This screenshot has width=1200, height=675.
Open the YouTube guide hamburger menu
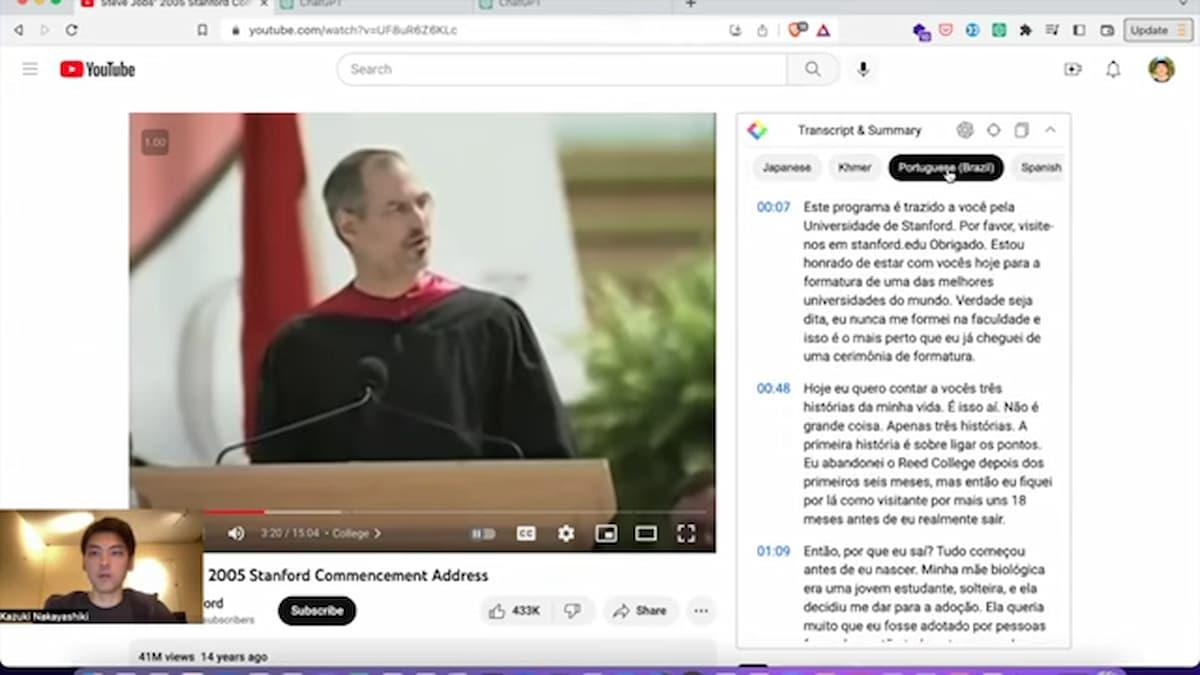pyautogui.click(x=30, y=68)
